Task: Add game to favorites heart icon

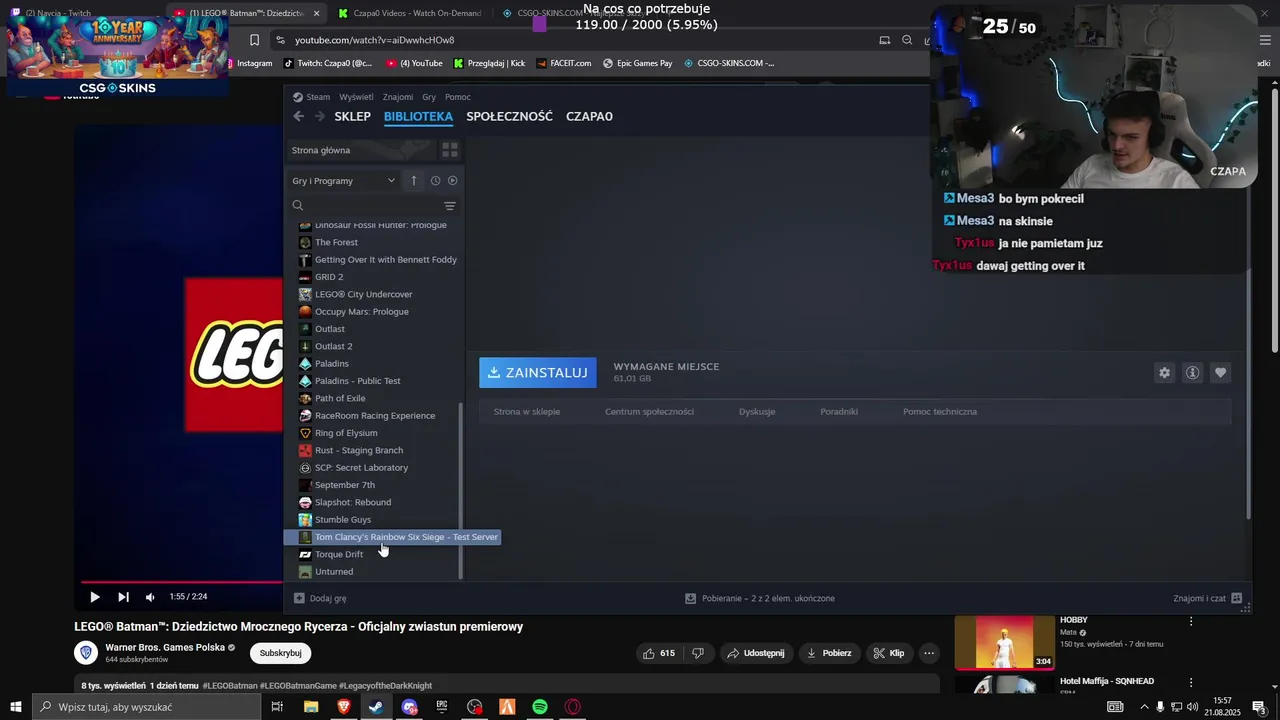Action: click(1220, 373)
